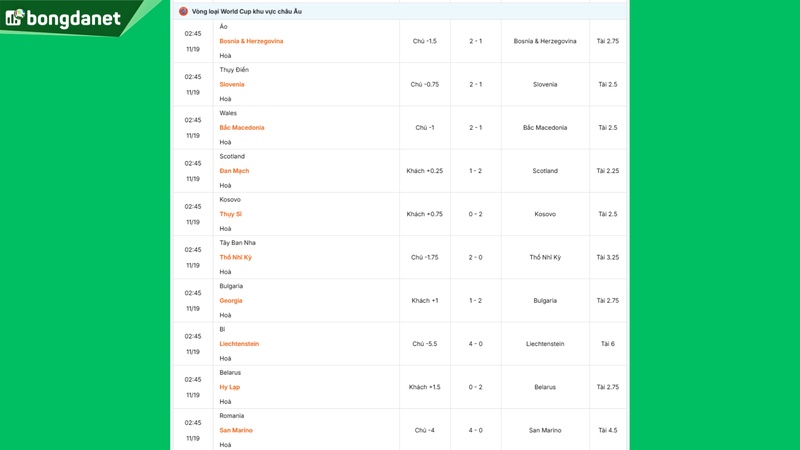This screenshot has width=800, height=450.
Task: Select the Đan Mạch team name
Action: (234, 171)
